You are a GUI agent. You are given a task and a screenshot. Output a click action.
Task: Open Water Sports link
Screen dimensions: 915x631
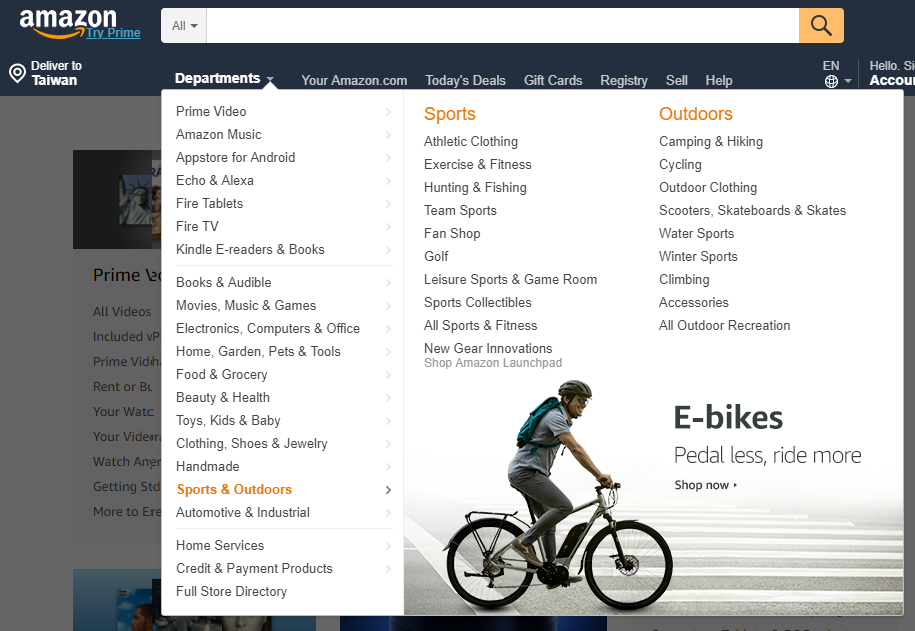coord(696,233)
